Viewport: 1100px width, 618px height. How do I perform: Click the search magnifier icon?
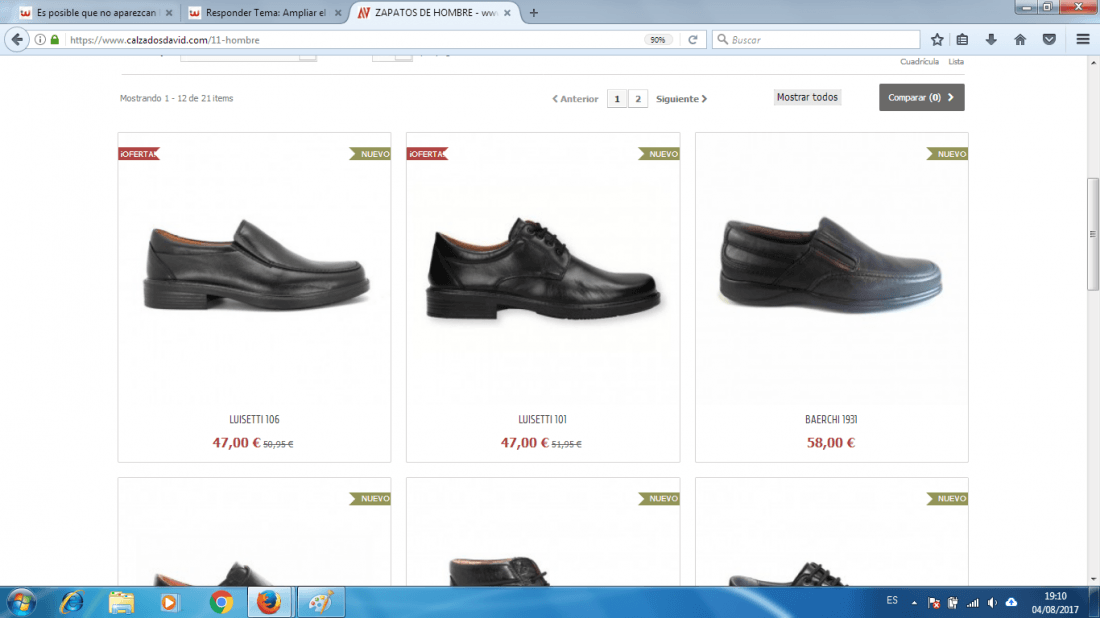coord(723,40)
